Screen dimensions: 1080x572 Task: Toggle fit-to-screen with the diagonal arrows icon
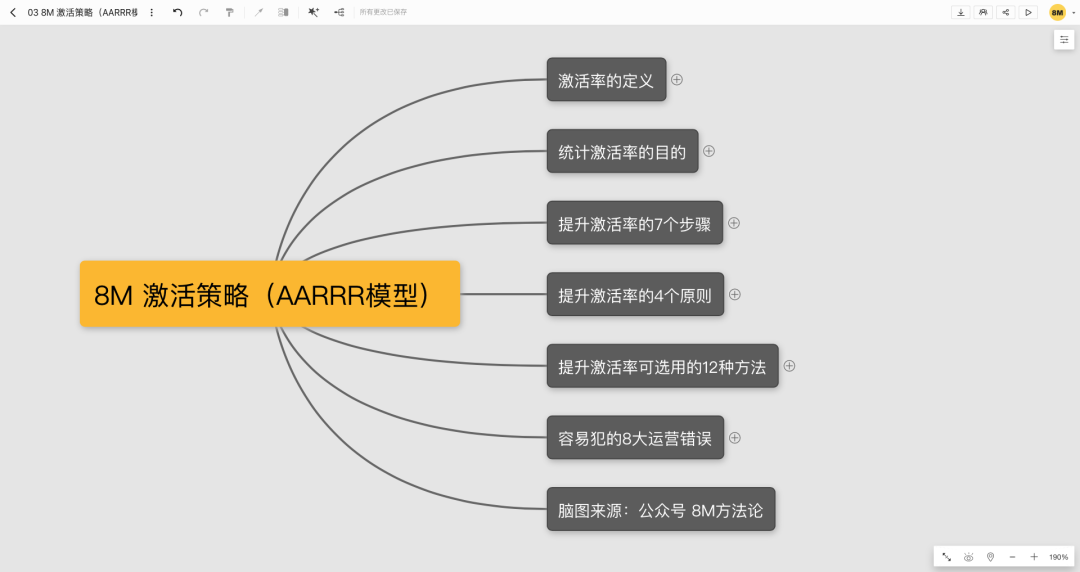[x=947, y=557]
